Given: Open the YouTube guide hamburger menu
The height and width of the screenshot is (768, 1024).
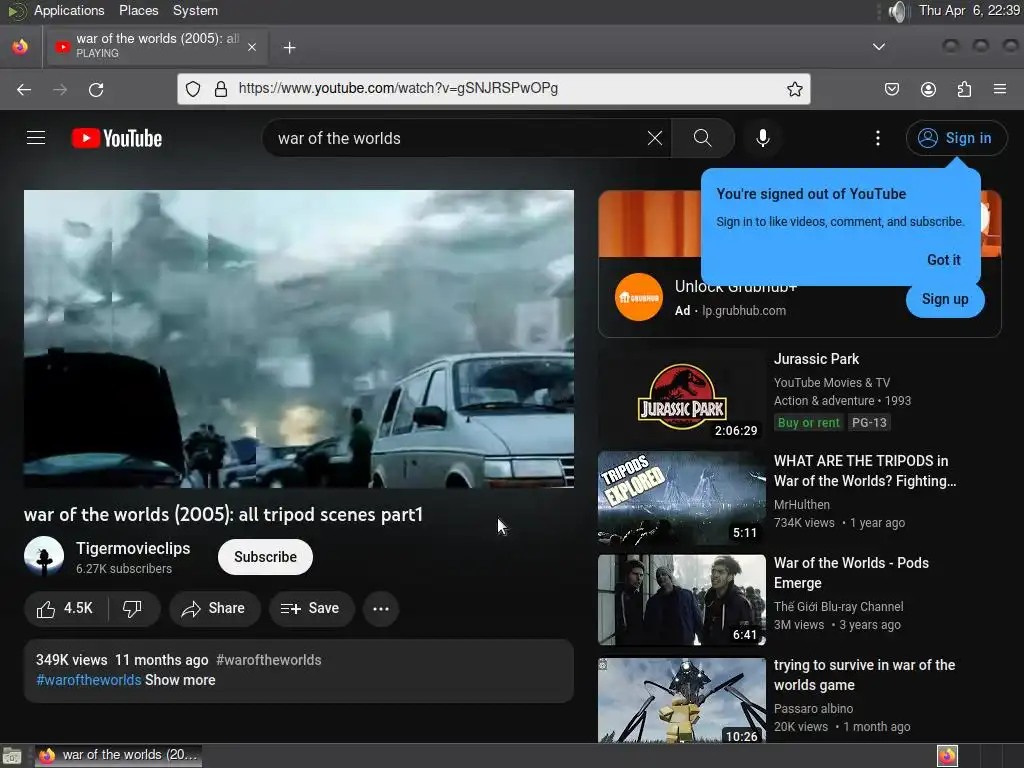Looking at the screenshot, I should point(36,138).
